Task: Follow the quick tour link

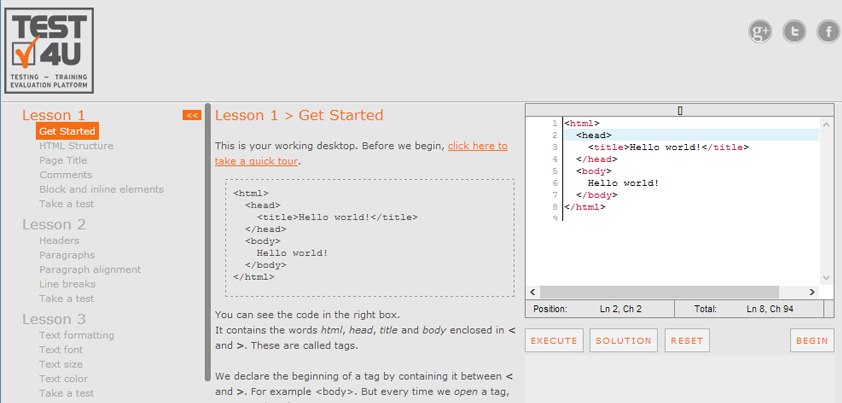Action: [x=477, y=146]
